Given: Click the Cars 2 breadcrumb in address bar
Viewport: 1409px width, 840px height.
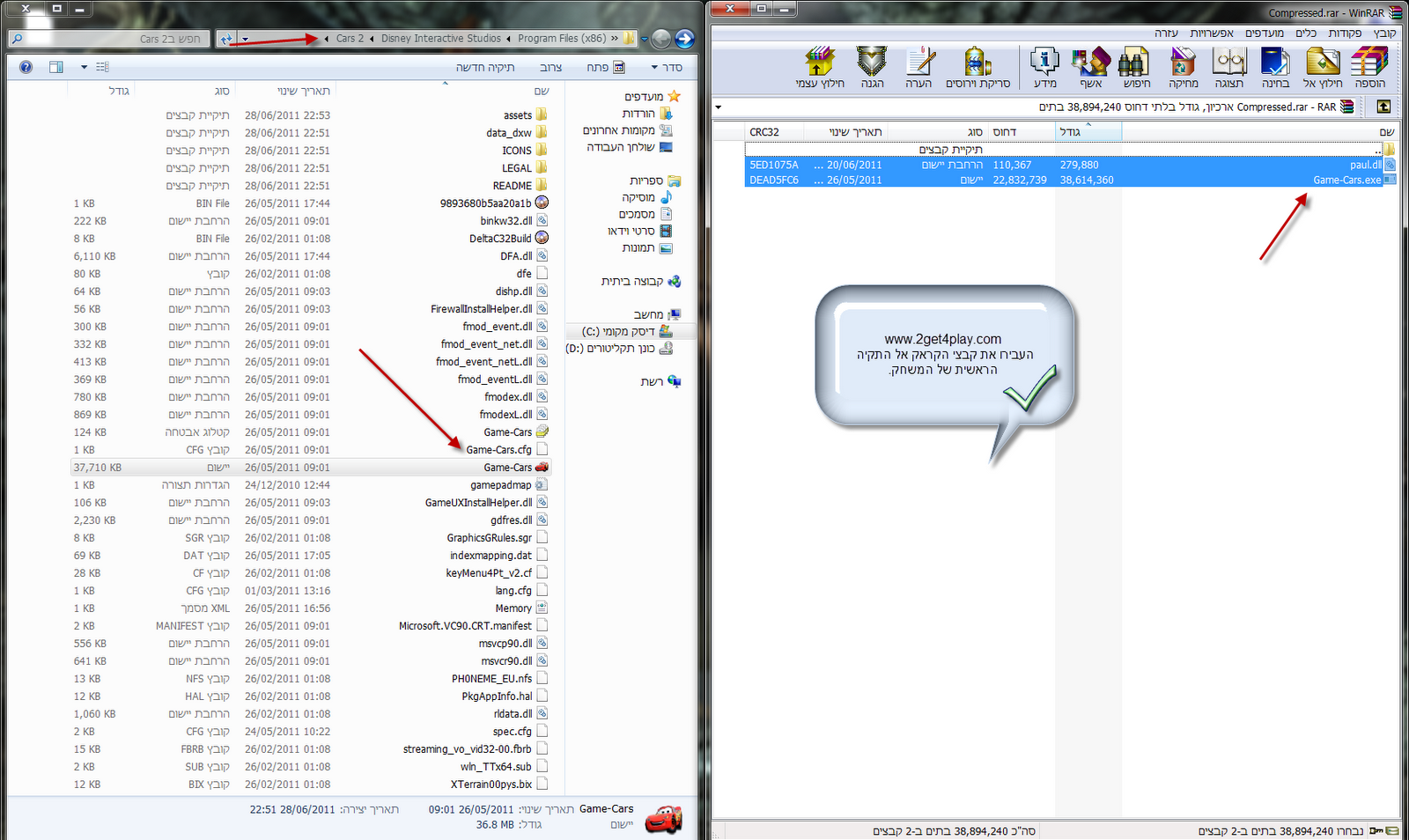Looking at the screenshot, I should pyautogui.click(x=350, y=38).
